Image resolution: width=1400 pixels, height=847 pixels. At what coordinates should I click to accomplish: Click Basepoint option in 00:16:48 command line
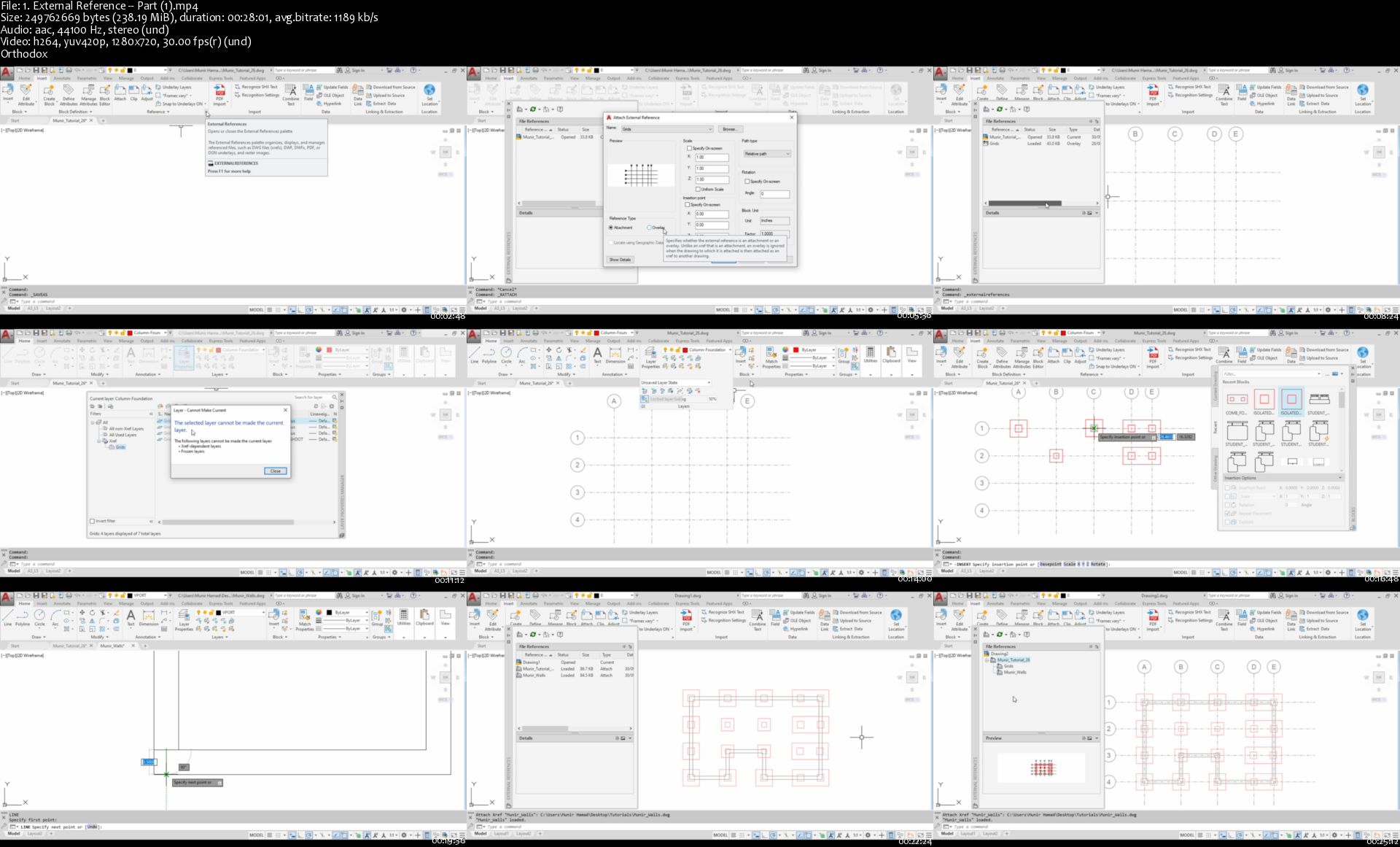(x=1051, y=564)
